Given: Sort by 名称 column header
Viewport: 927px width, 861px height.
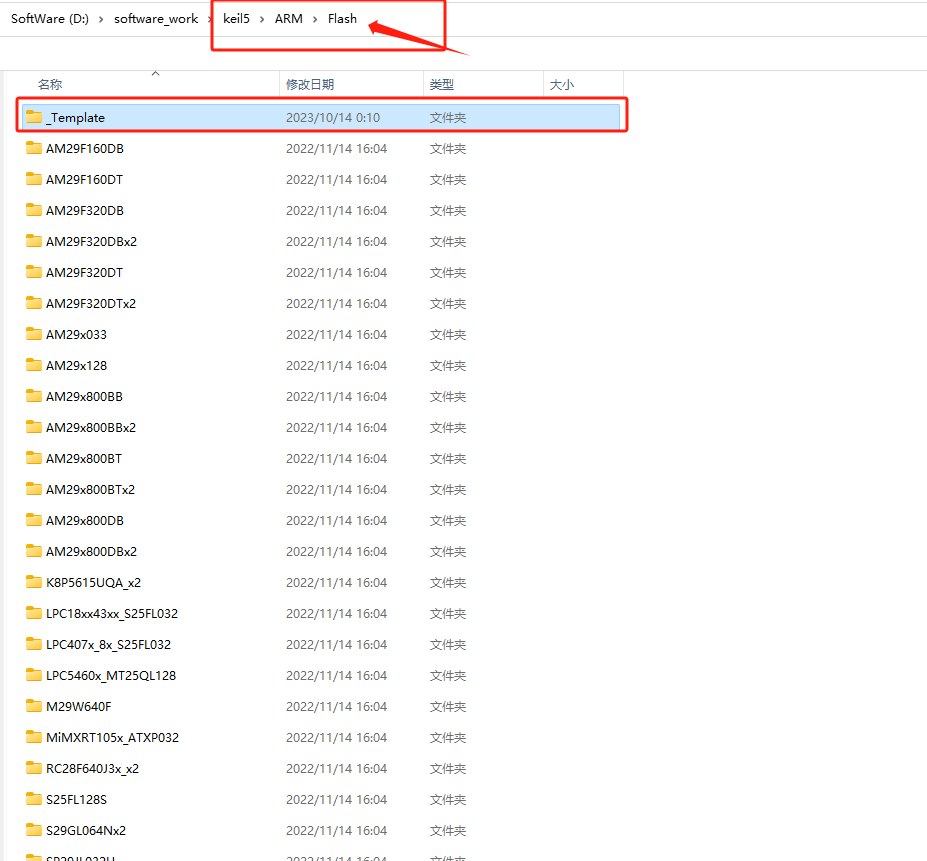Looking at the screenshot, I should click(50, 85).
